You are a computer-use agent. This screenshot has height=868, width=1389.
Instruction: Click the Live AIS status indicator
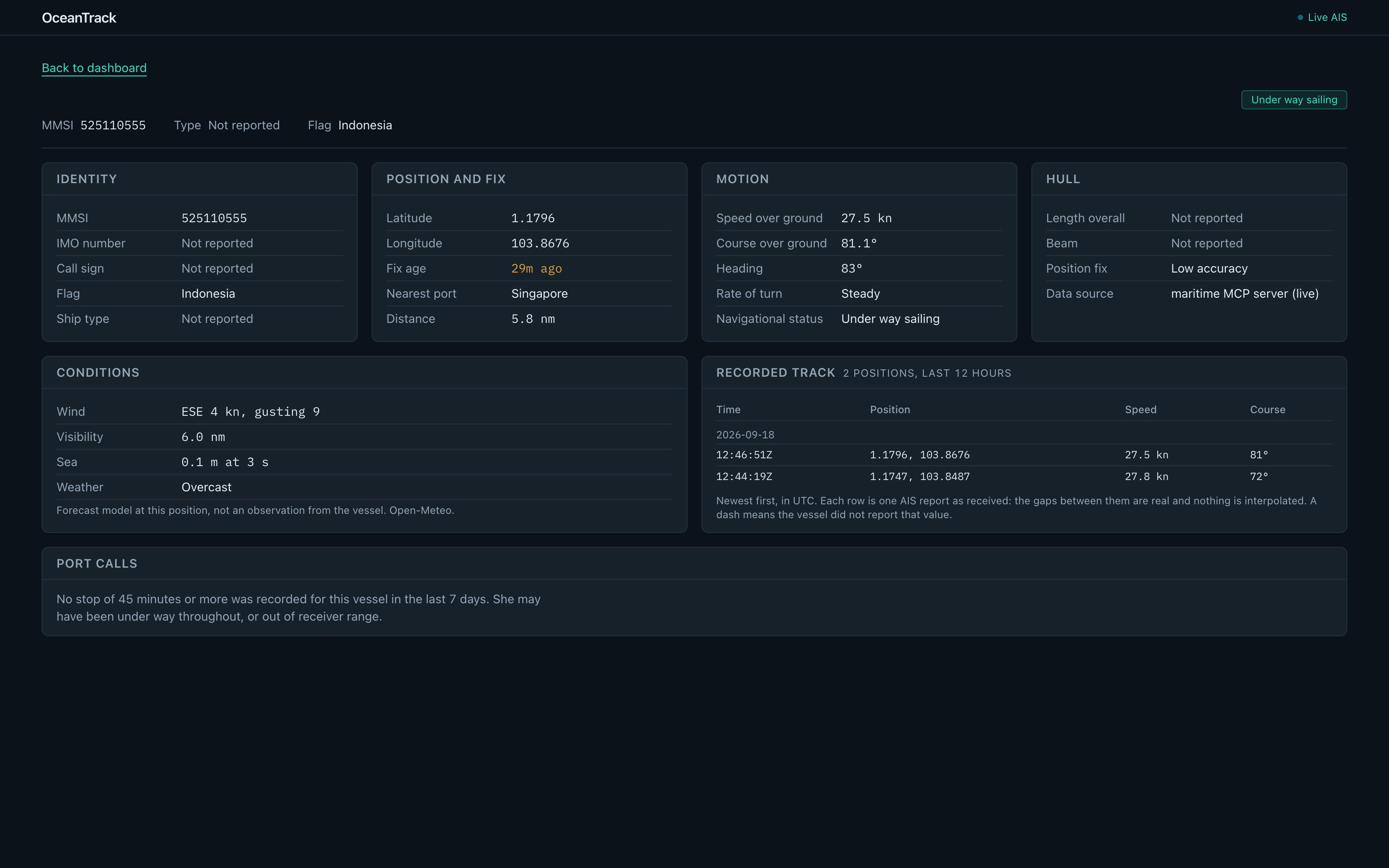tap(1322, 17)
